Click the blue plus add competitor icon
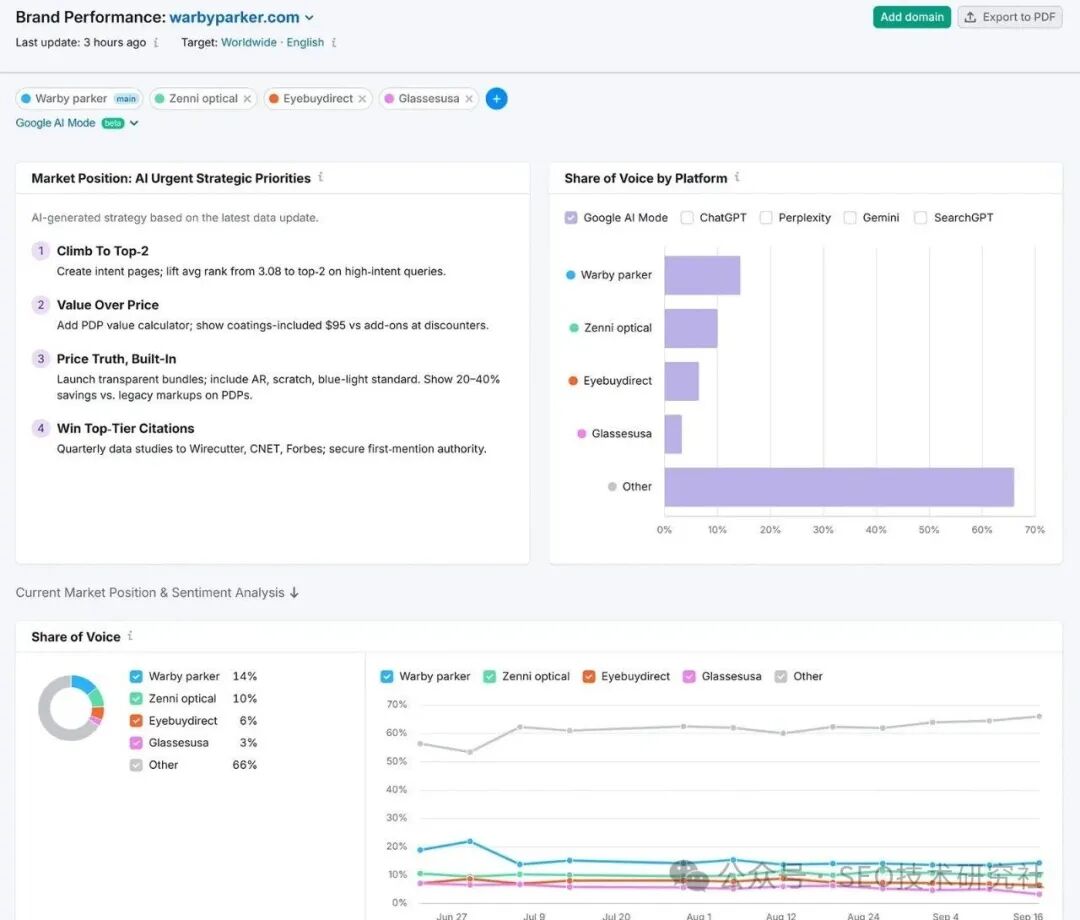This screenshot has height=920, width=1080. [x=496, y=99]
